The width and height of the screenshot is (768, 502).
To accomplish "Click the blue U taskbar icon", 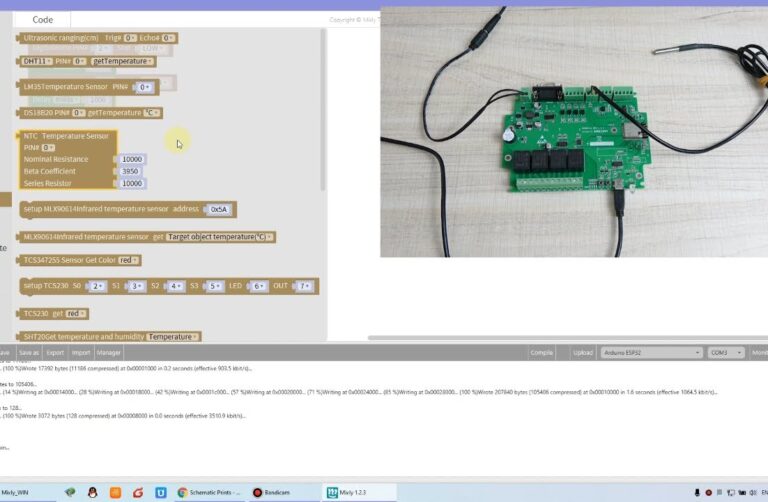I will pyautogui.click(x=159, y=492).
